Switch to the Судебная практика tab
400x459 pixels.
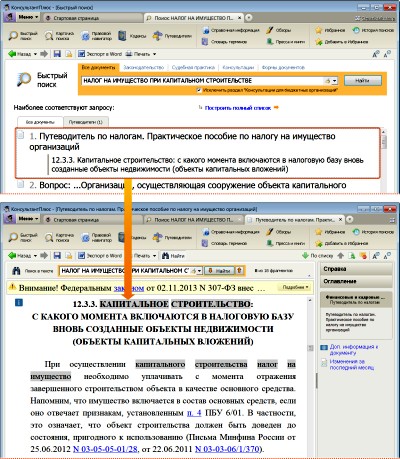[193, 67]
